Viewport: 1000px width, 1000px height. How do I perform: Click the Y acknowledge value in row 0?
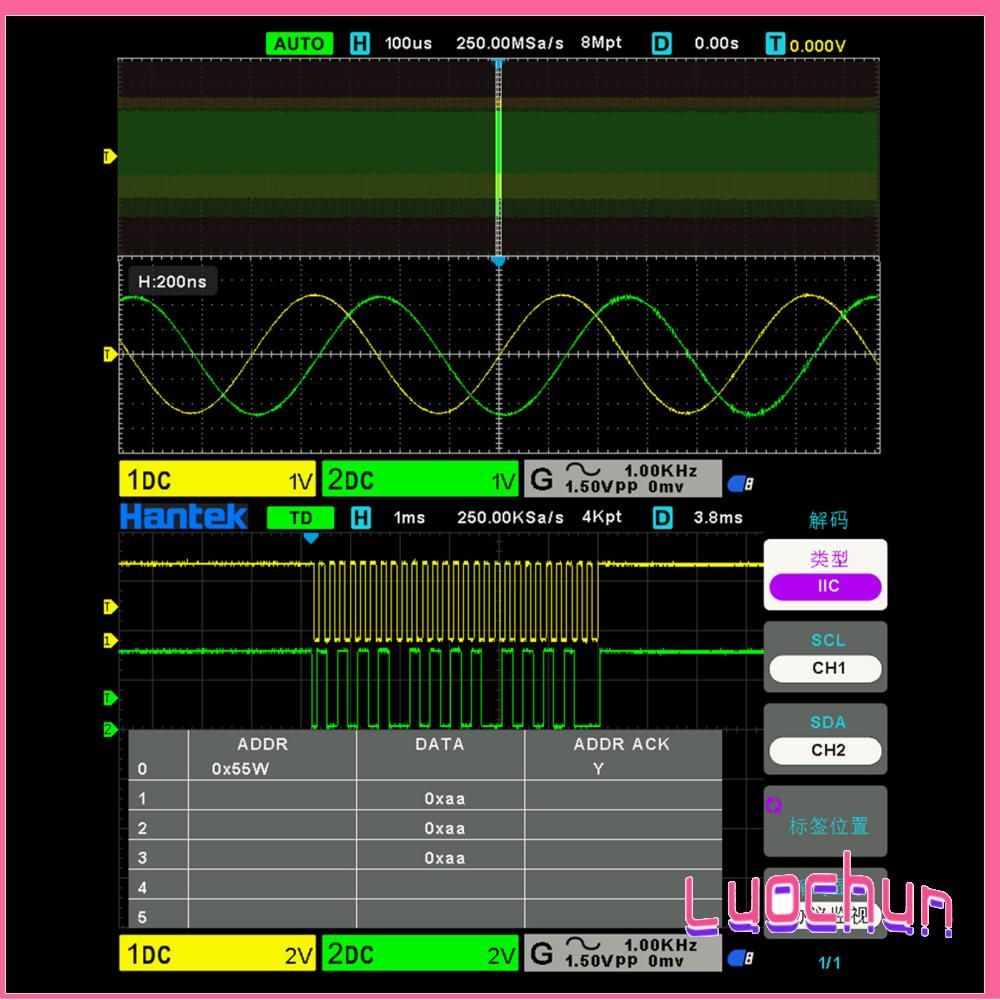(598, 769)
